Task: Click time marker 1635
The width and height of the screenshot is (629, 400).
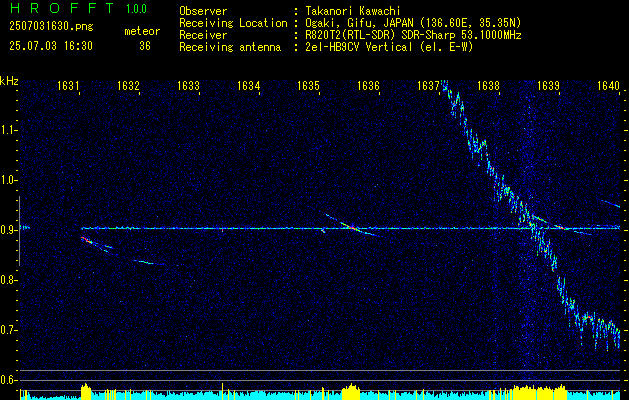Action: [308, 85]
